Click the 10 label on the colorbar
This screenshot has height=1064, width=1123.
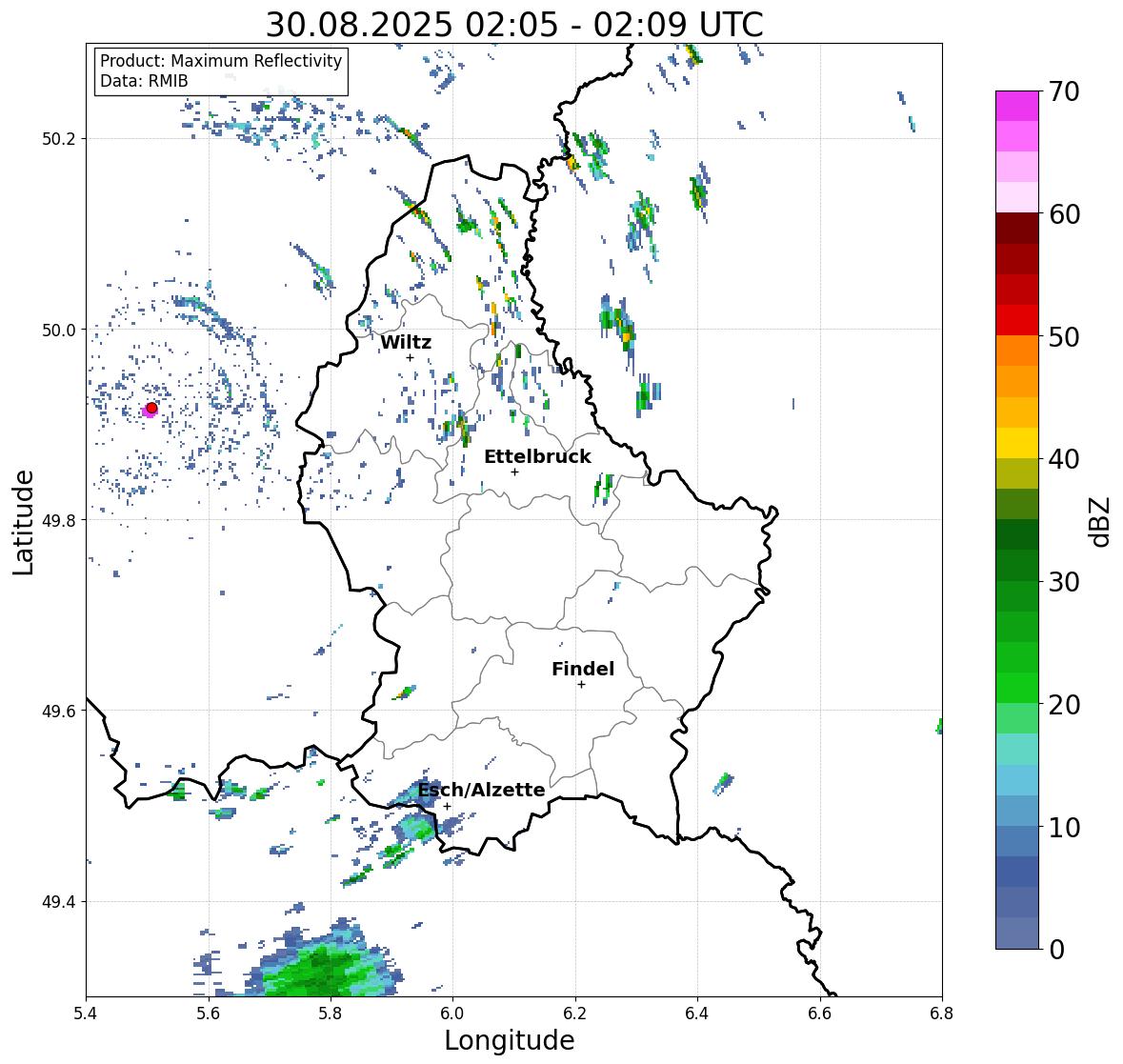coord(1064,827)
